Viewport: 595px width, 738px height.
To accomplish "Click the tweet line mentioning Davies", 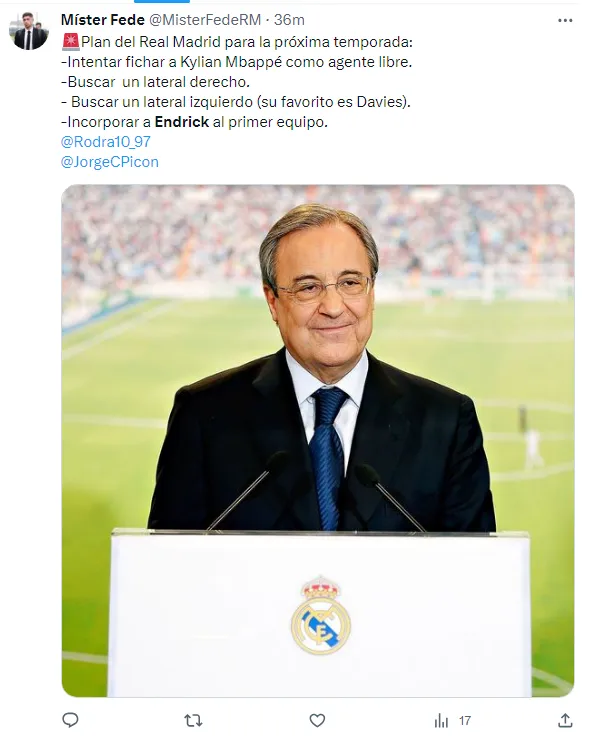I will [x=236, y=102].
